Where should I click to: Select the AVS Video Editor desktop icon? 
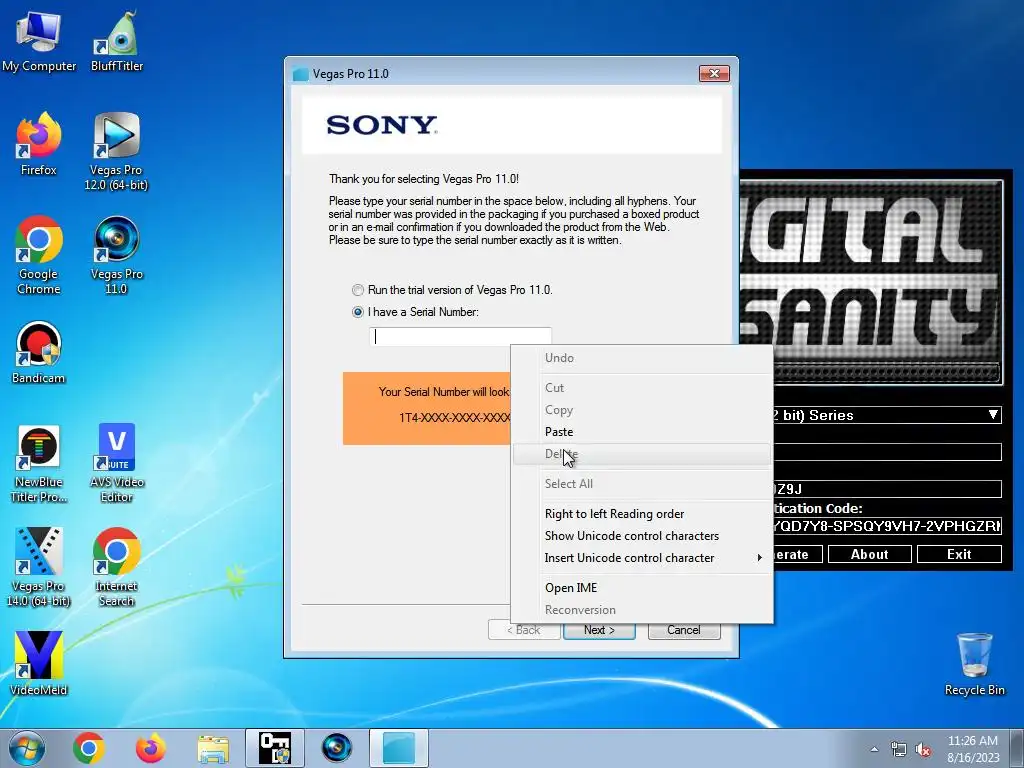pos(117,464)
